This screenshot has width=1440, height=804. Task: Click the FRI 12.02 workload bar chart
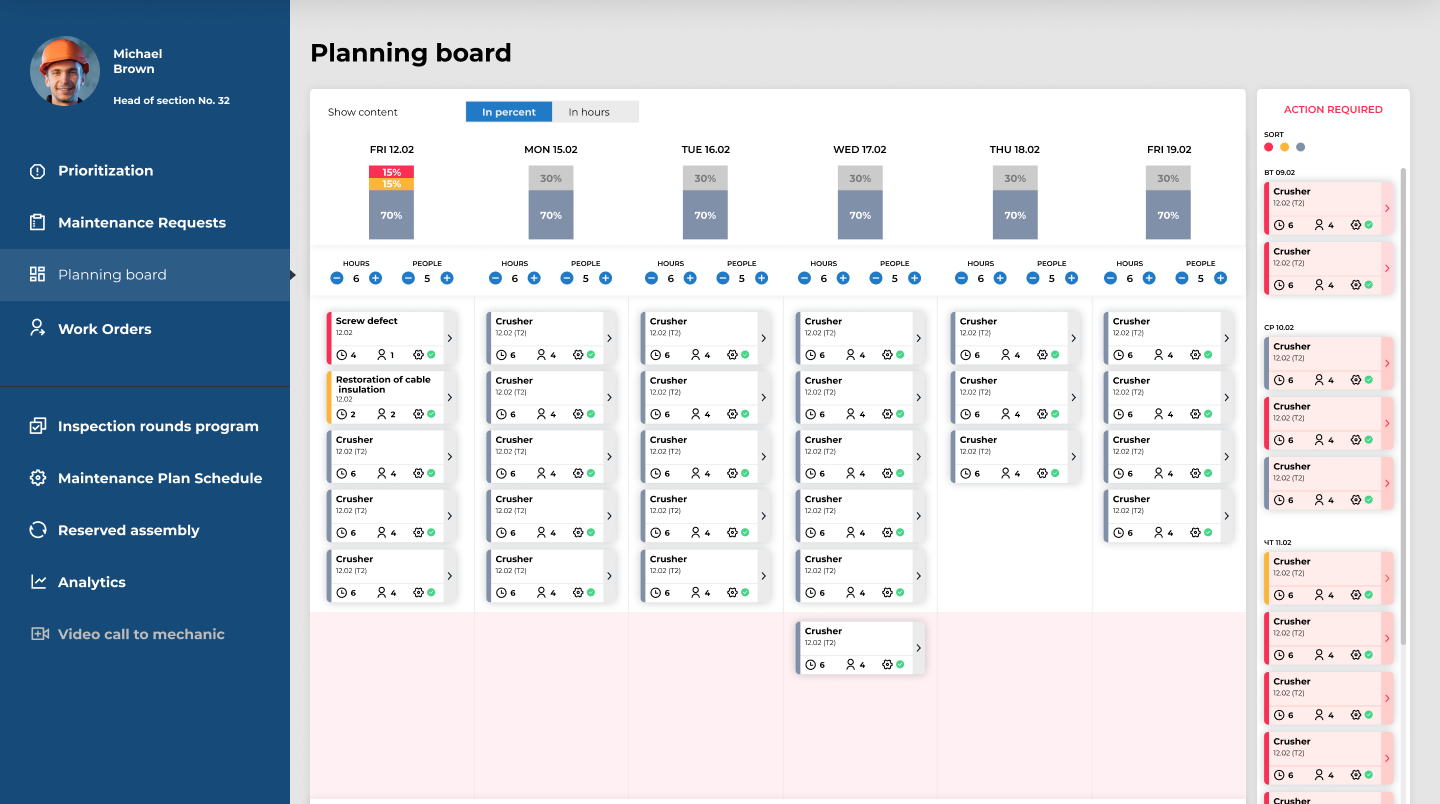click(391, 202)
